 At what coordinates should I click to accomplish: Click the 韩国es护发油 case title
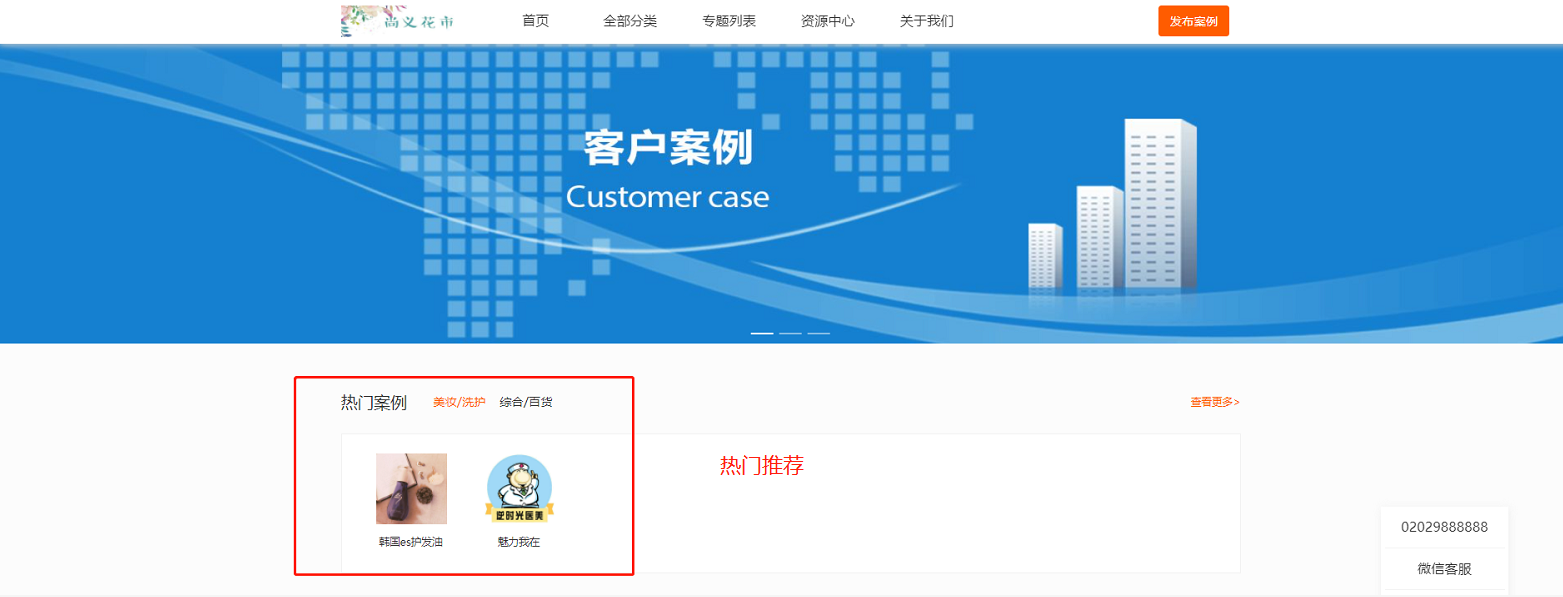pyautogui.click(x=411, y=542)
